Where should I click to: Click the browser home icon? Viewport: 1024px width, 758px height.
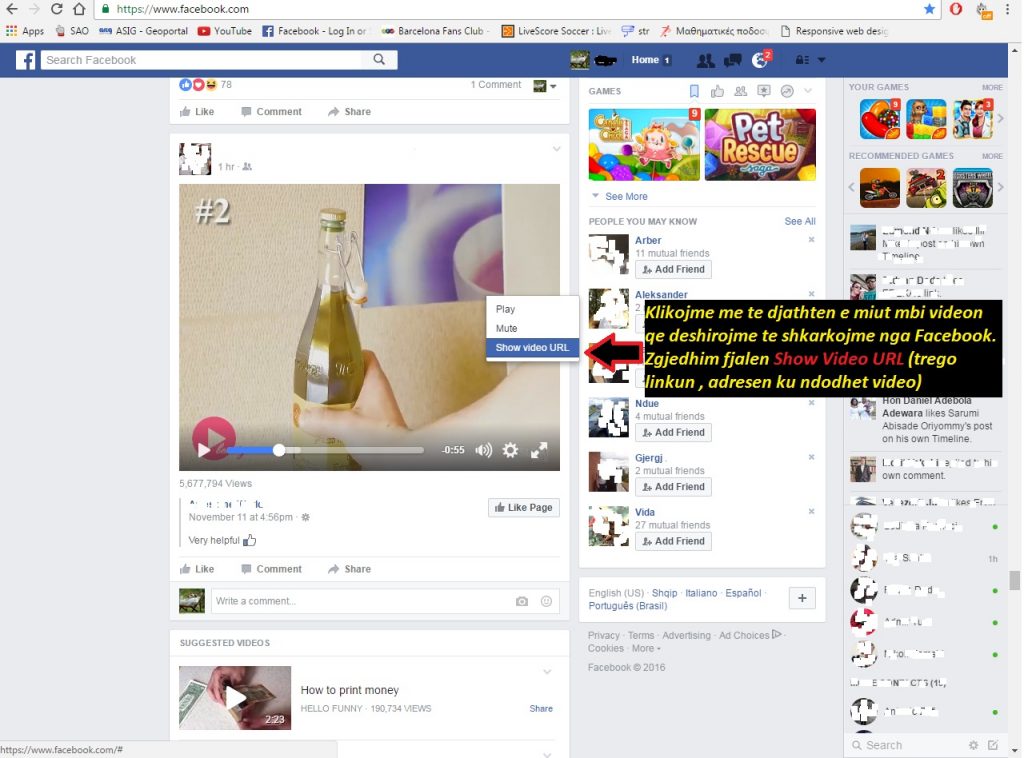79,9
